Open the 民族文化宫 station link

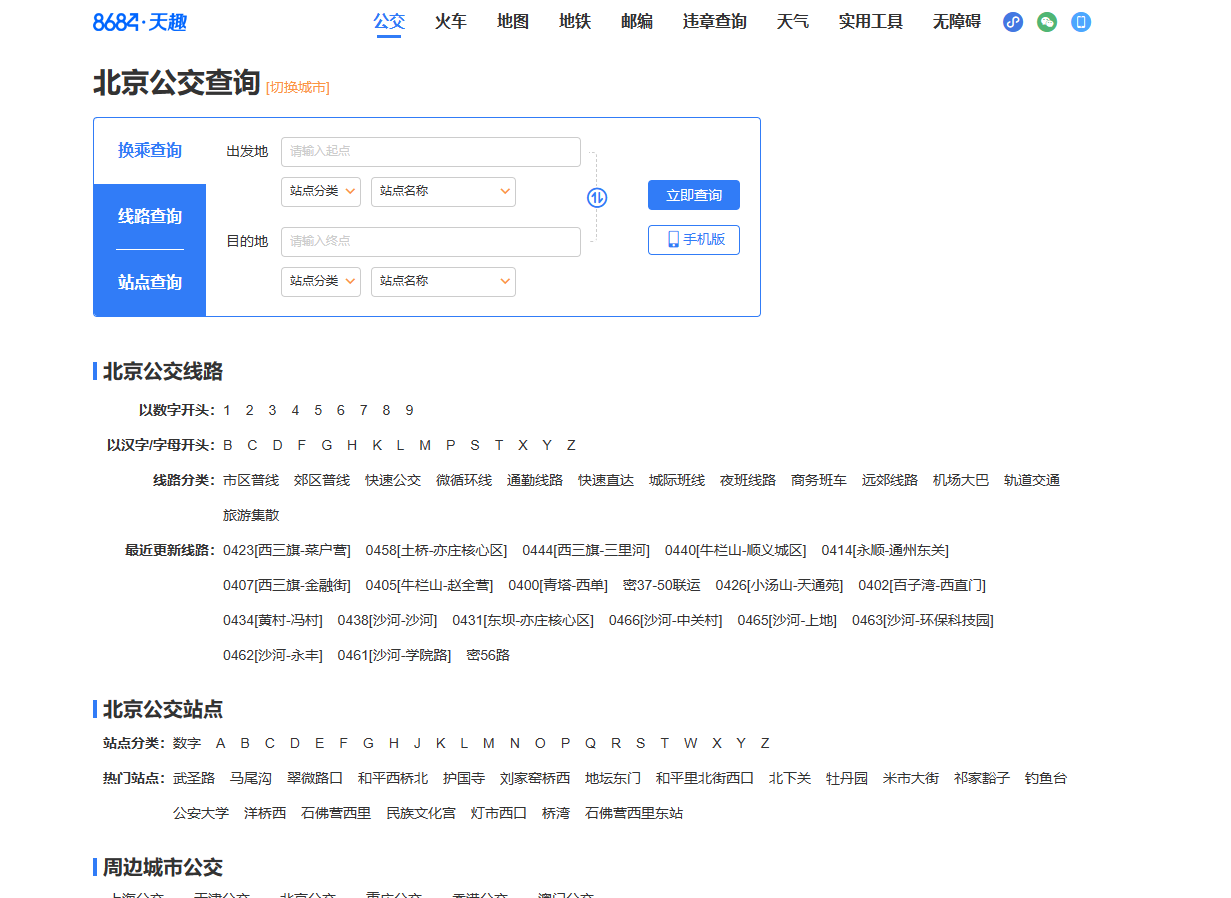pos(421,813)
